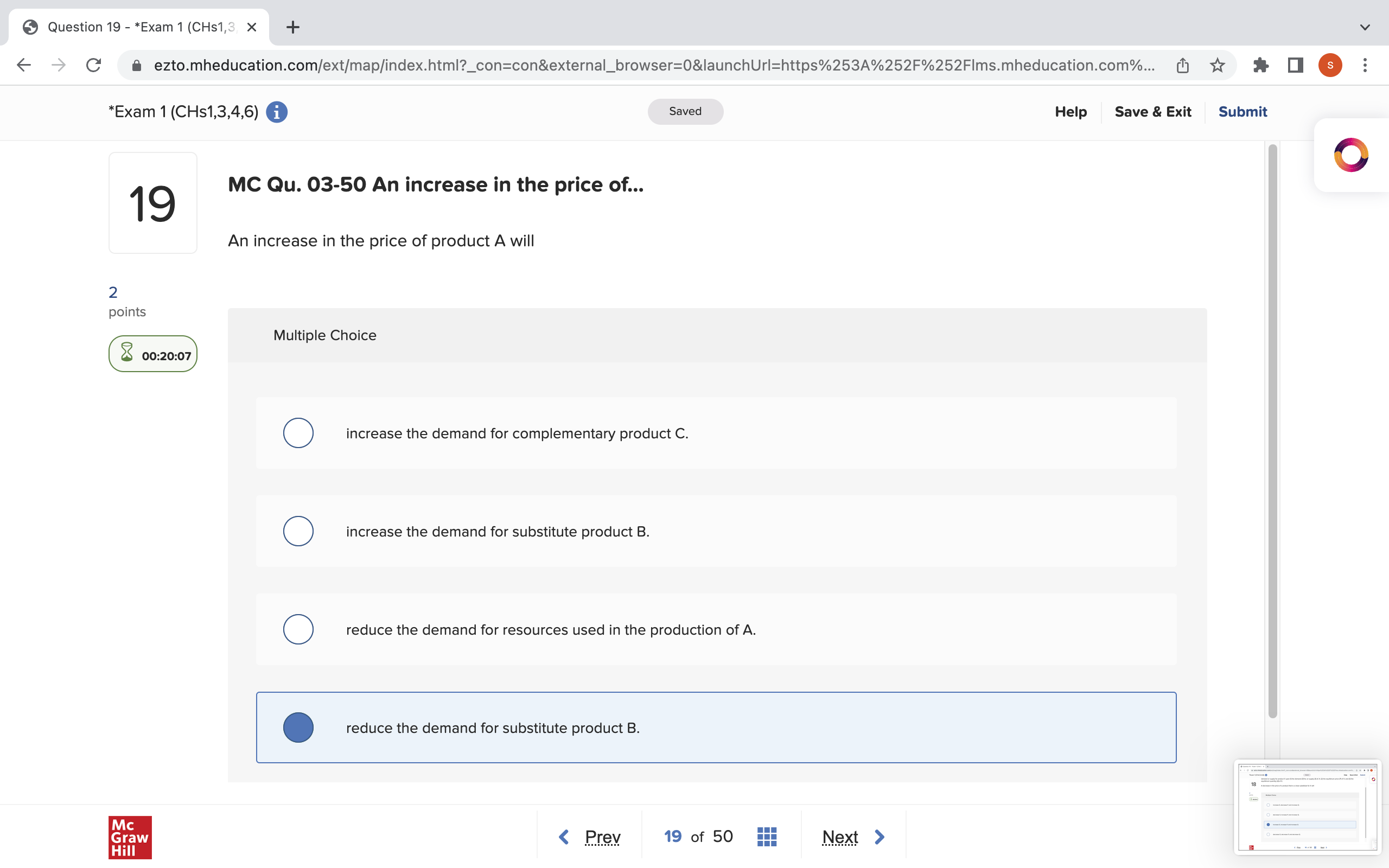Click the share icon in the address bar
The width and height of the screenshot is (1389, 868).
1182,65
